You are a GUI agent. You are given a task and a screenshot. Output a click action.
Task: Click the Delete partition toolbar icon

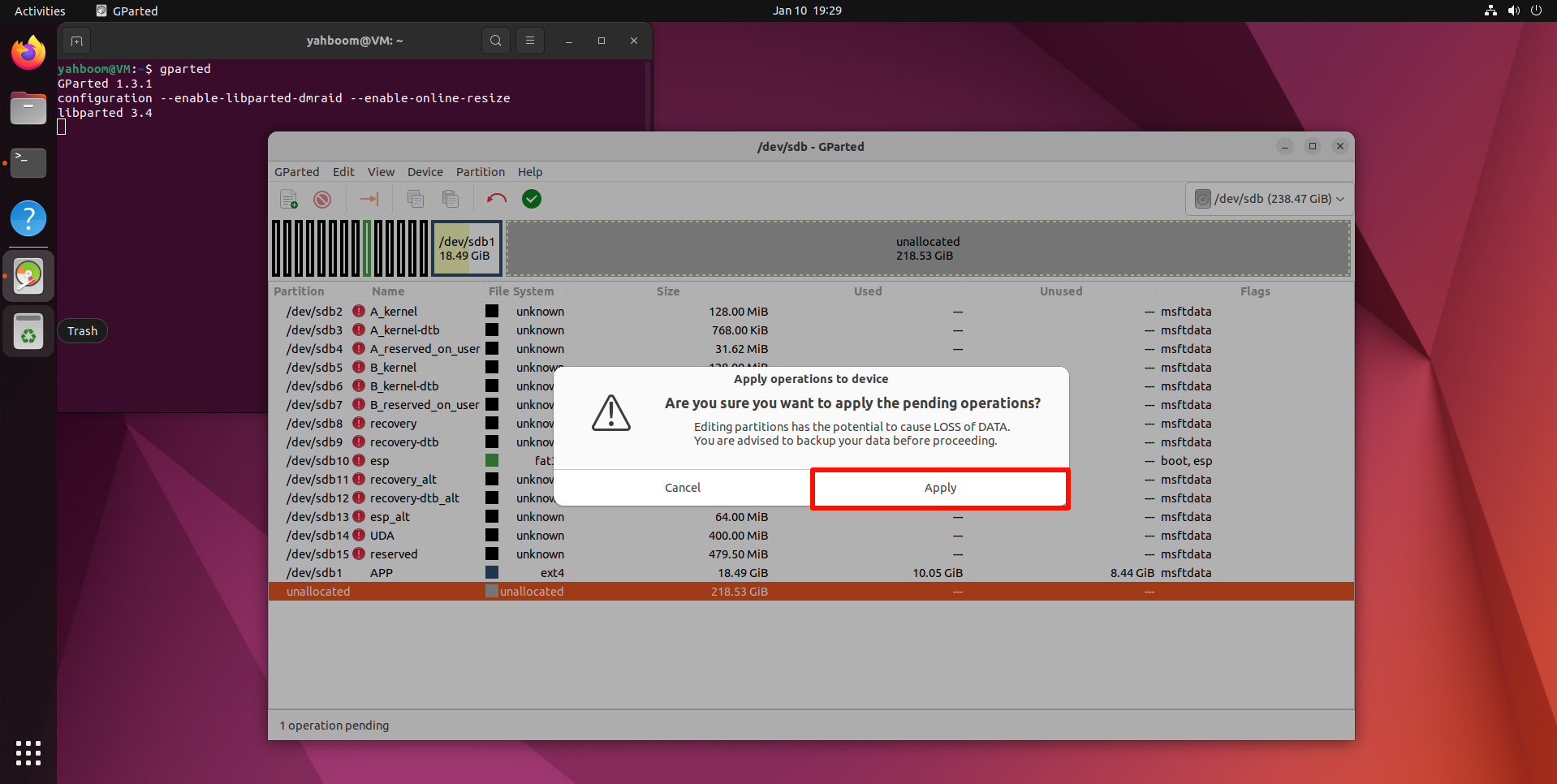[x=322, y=199]
